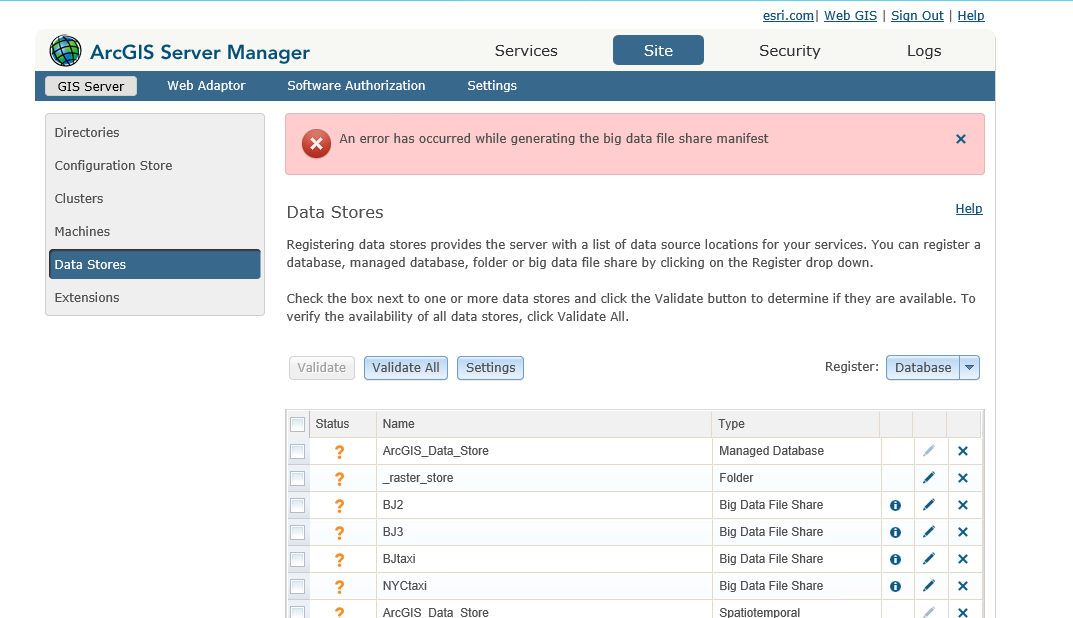Check the NYCtaxi row checkbox
Image resolution: width=1073 pixels, height=618 pixels.
(x=298, y=587)
